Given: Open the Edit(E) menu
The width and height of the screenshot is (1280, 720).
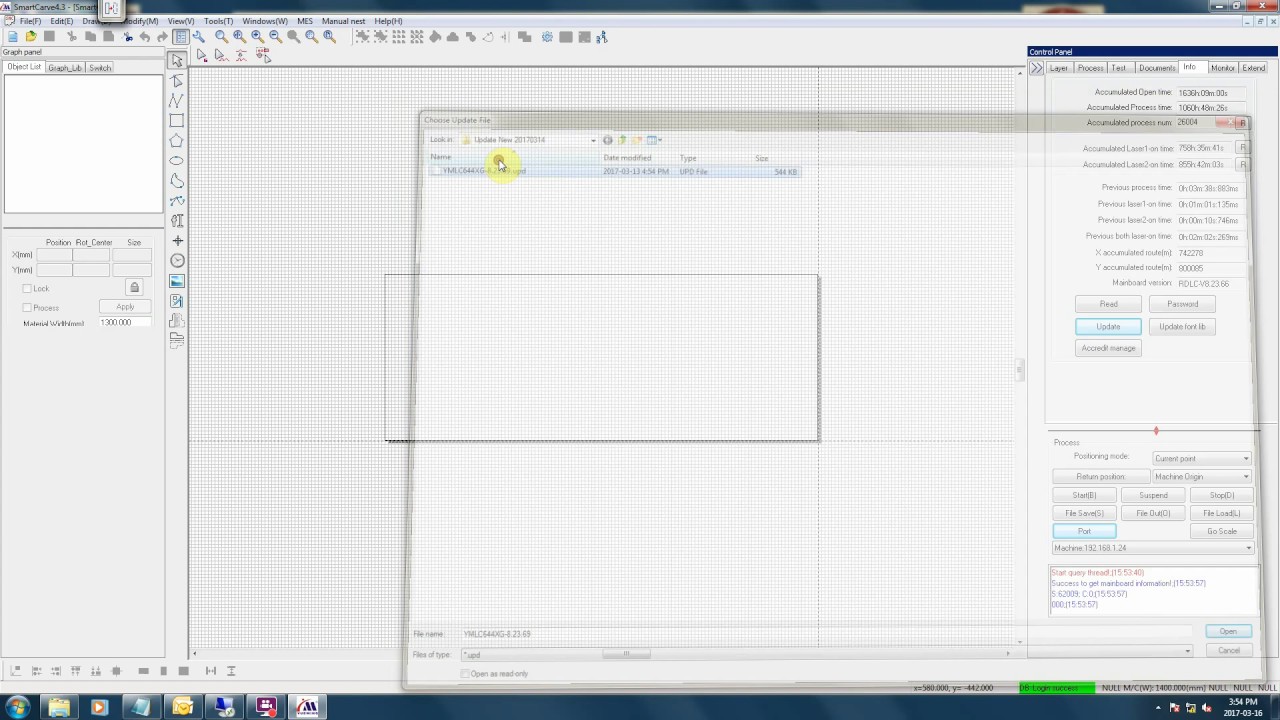Looking at the screenshot, I should click(61, 21).
